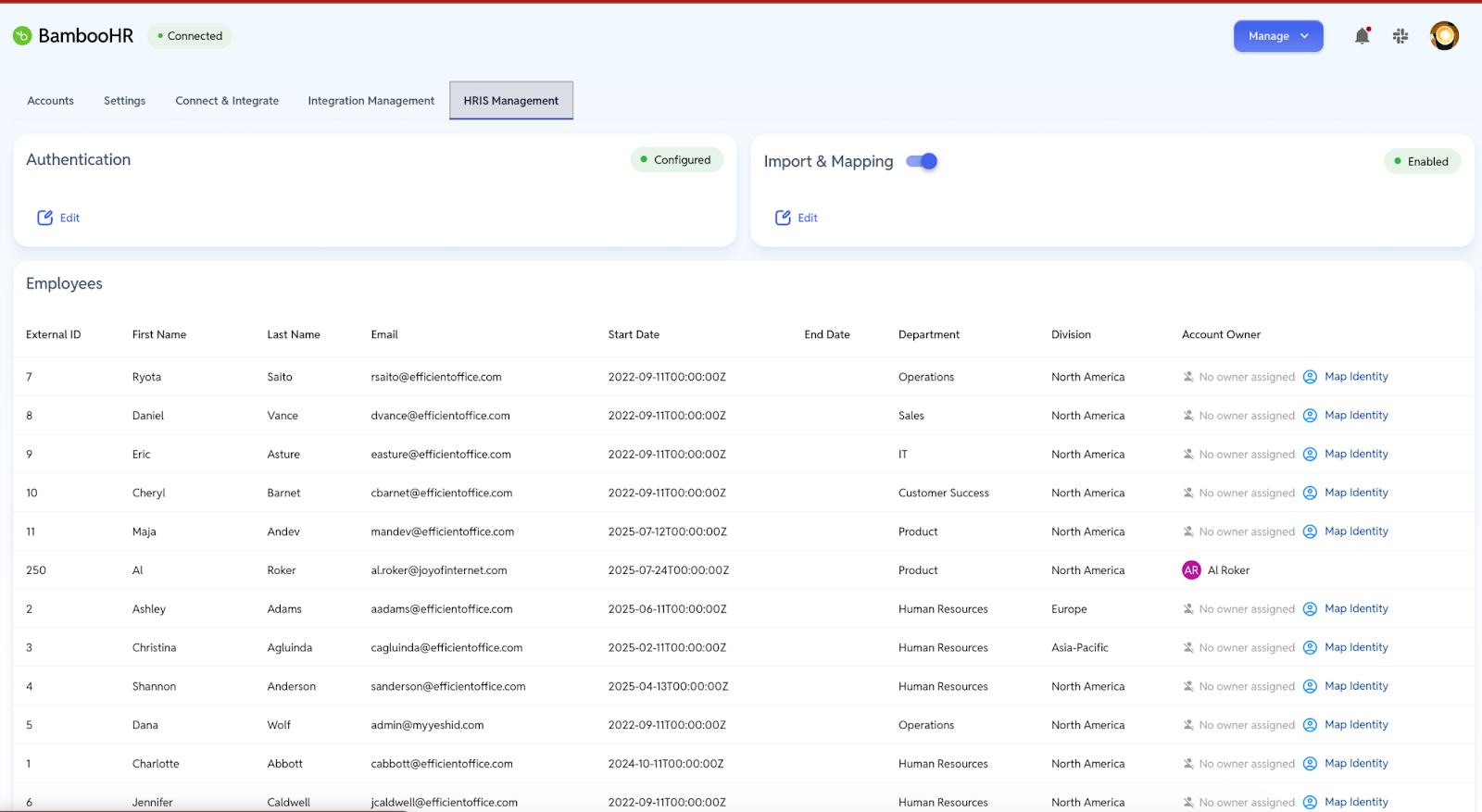
Task: Click Map Identity link for Christina Agluinda
Action: [x=1356, y=647]
